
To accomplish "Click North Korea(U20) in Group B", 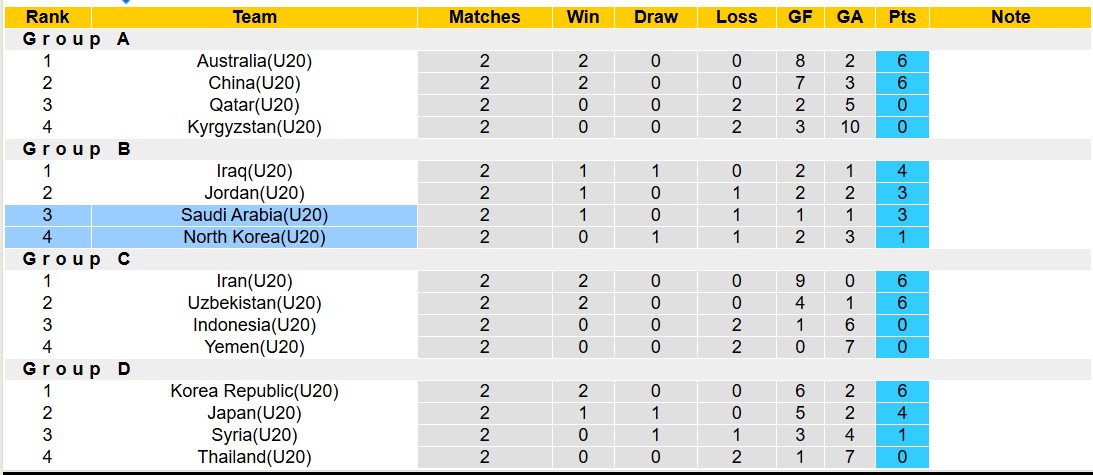I will (x=254, y=237).
